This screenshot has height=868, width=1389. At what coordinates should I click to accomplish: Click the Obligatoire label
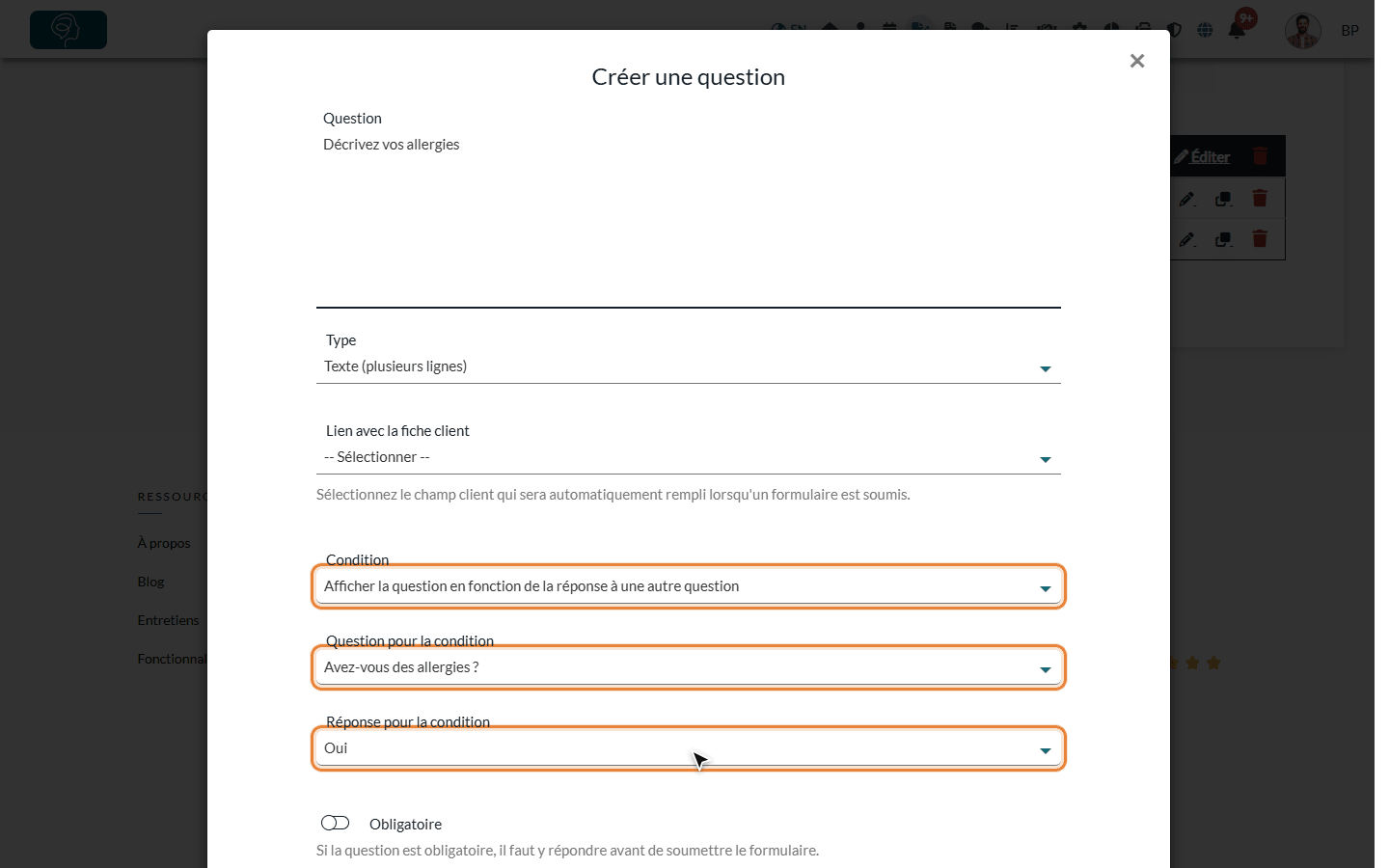point(405,825)
